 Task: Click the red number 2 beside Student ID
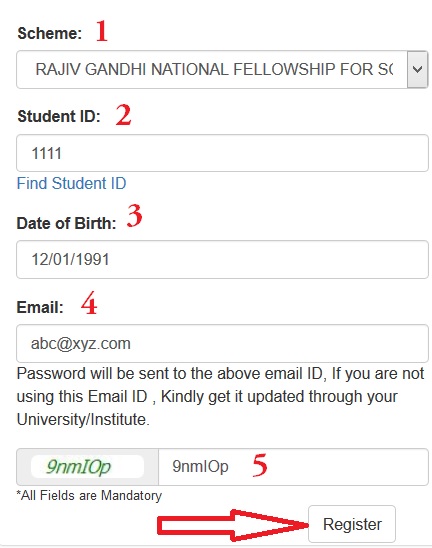pyautogui.click(x=123, y=115)
